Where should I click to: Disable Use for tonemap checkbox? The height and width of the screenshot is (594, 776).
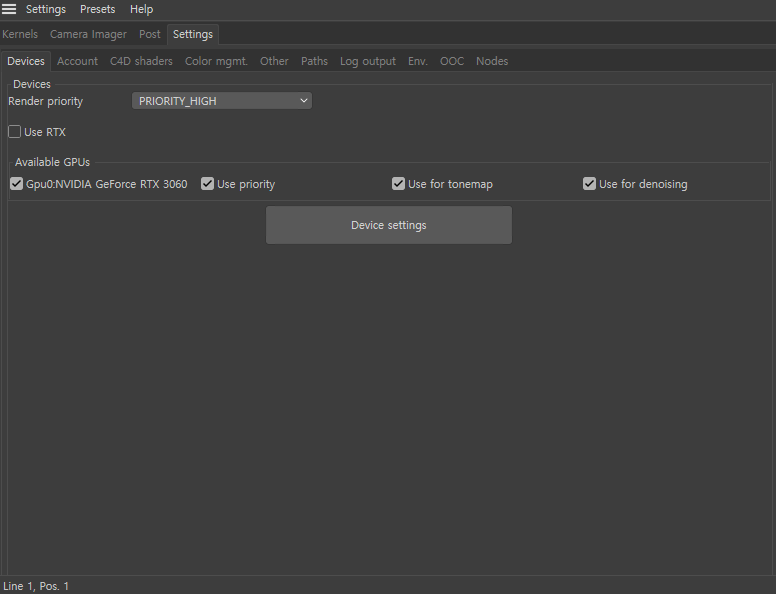pos(399,184)
